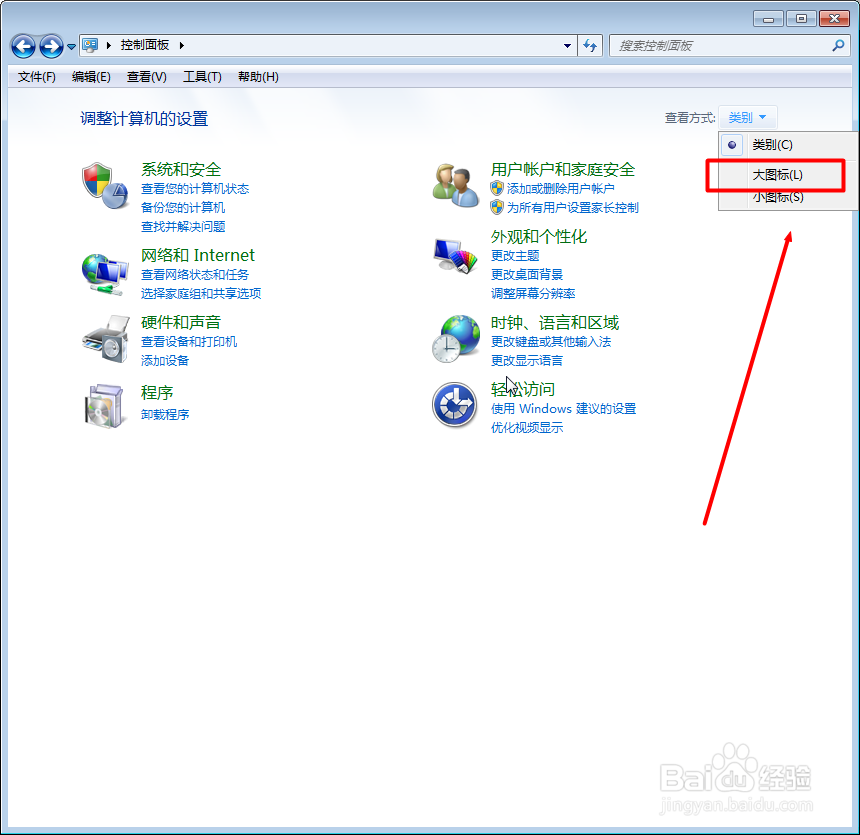The image size is (860, 835).
Task: Open 更改键盘或其他输入法 link
Action: coord(551,341)
